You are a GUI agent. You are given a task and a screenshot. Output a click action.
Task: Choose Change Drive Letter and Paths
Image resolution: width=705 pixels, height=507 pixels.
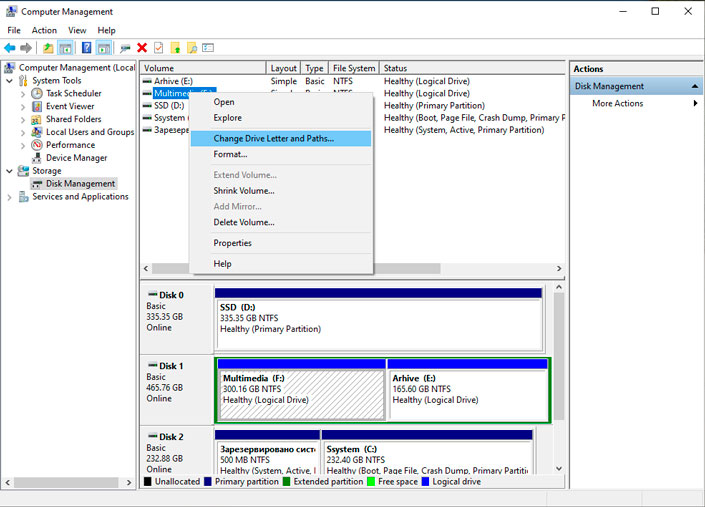[281, 138]
